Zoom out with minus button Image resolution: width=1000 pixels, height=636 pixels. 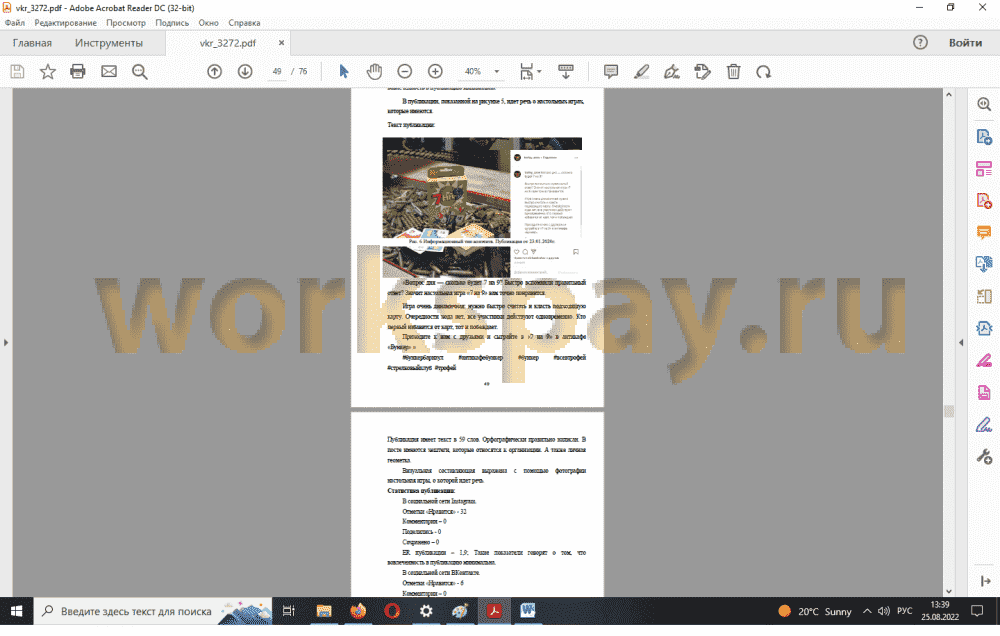tap(404, 71)
